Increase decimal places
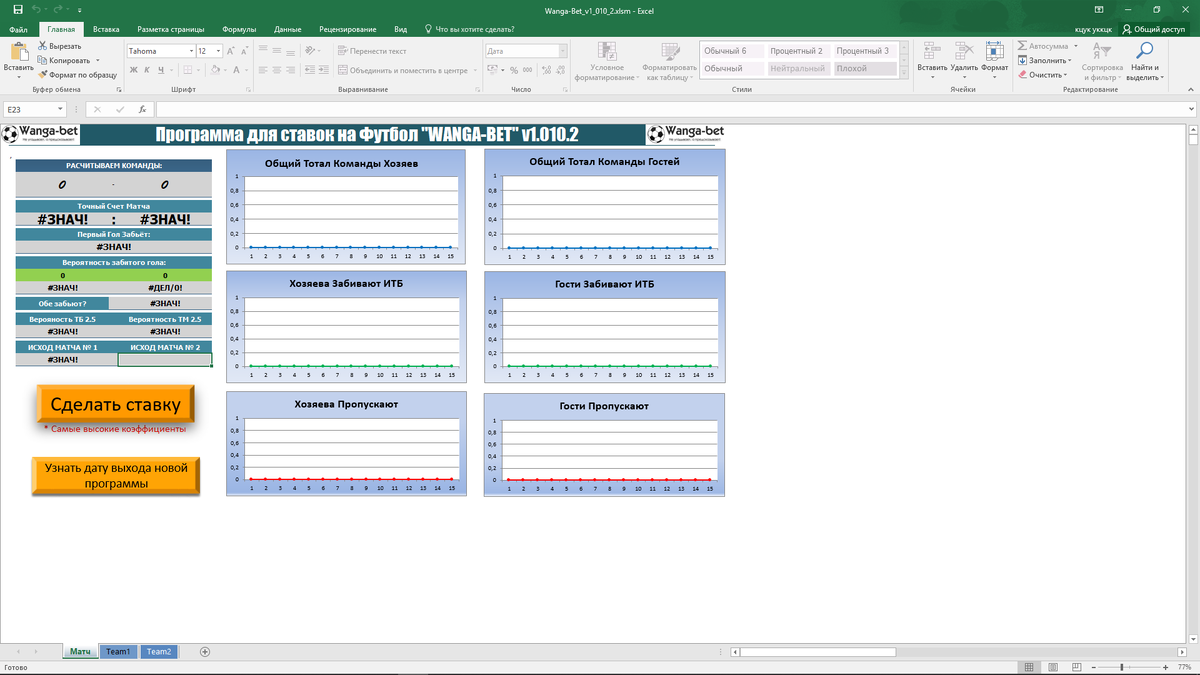 point(545,70)
